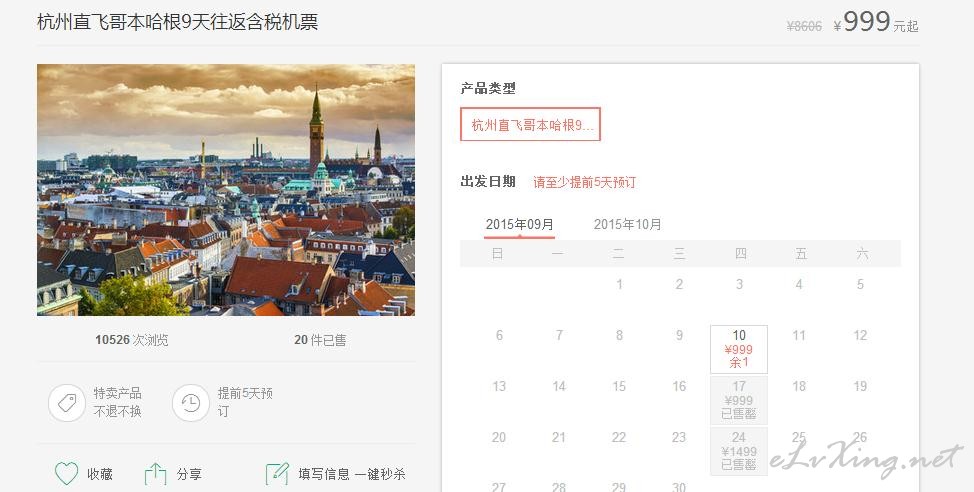This screenshot has width=974, height=492.
Task: Click calendar date 4
Action: (799, 285)
